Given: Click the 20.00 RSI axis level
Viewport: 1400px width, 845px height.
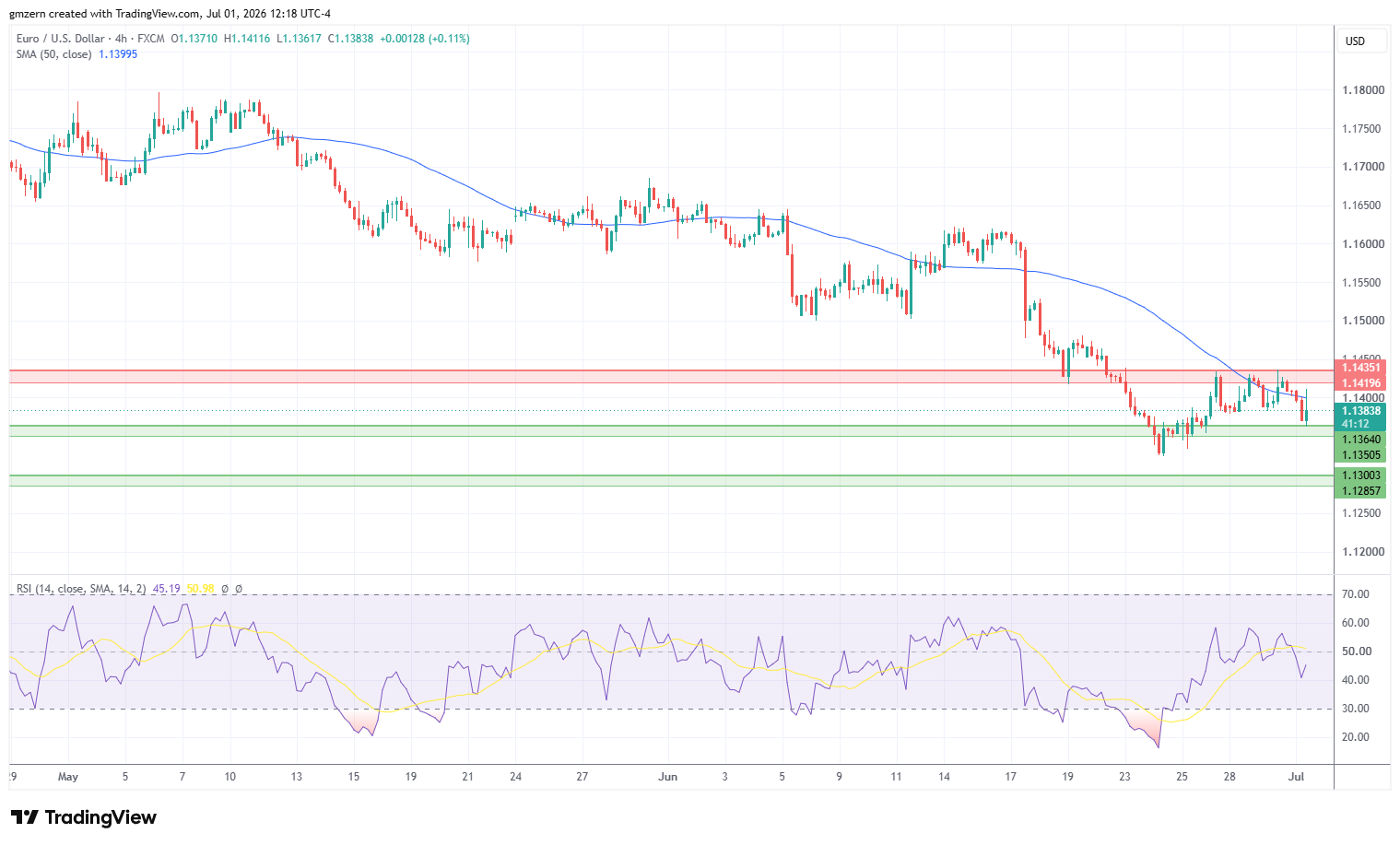Looking at the screenshot, I should point(1355,737).
